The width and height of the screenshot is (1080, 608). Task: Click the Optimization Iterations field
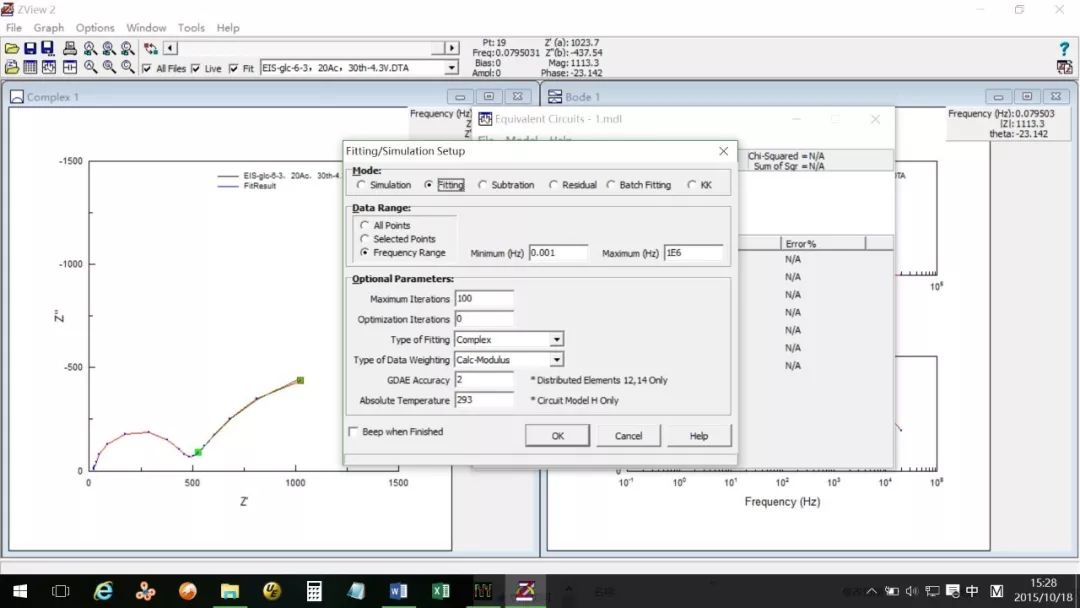click(x=484, y=319)
